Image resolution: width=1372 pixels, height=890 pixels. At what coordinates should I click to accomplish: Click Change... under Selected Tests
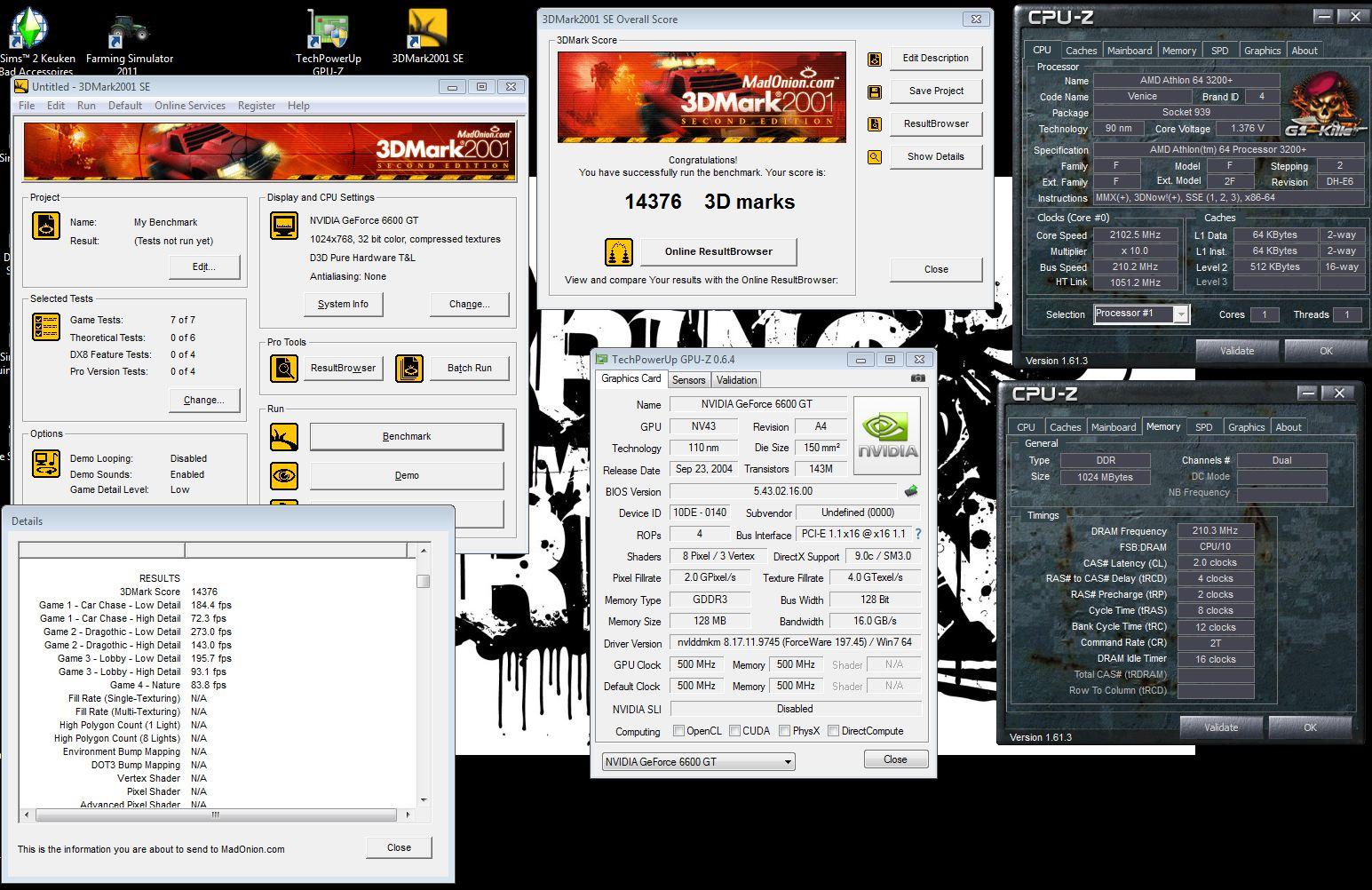coord(204,401)
